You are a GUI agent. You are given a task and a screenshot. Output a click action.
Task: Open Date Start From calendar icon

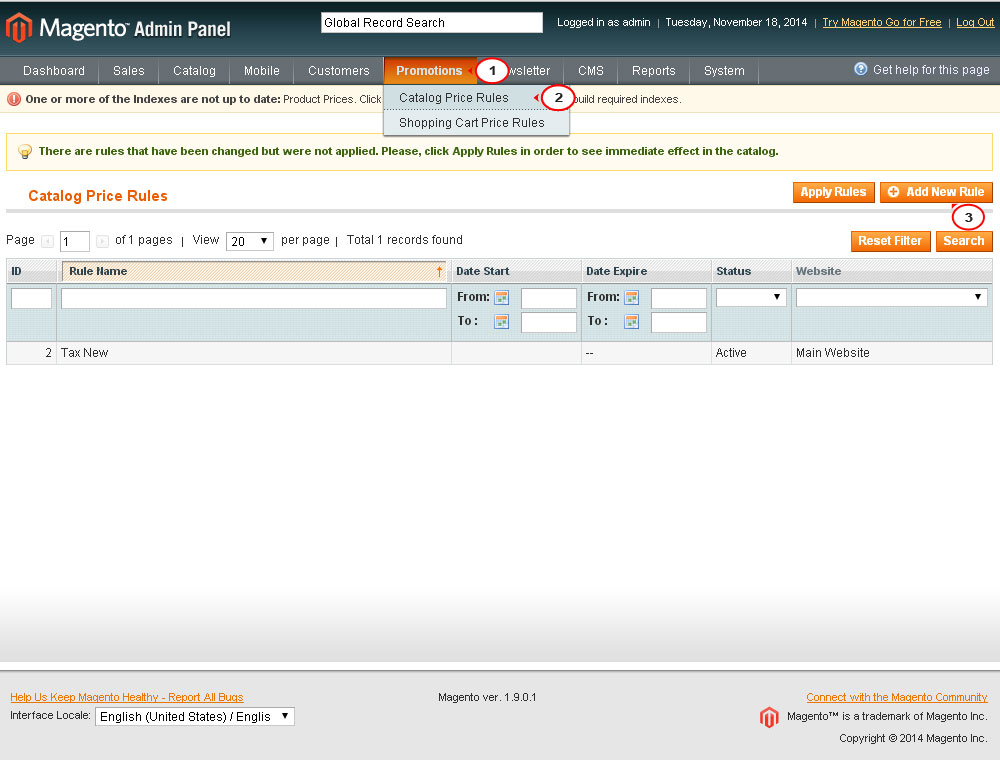click(x=502, y=297)
